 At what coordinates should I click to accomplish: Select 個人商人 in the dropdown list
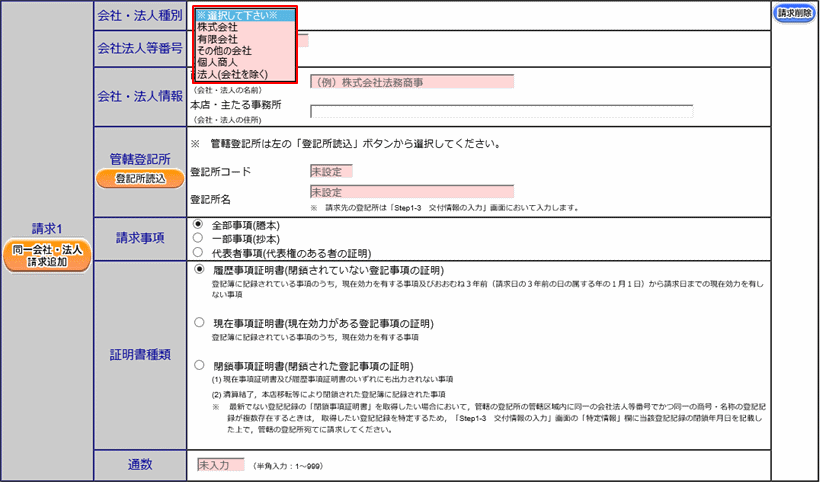coord(245,62)
